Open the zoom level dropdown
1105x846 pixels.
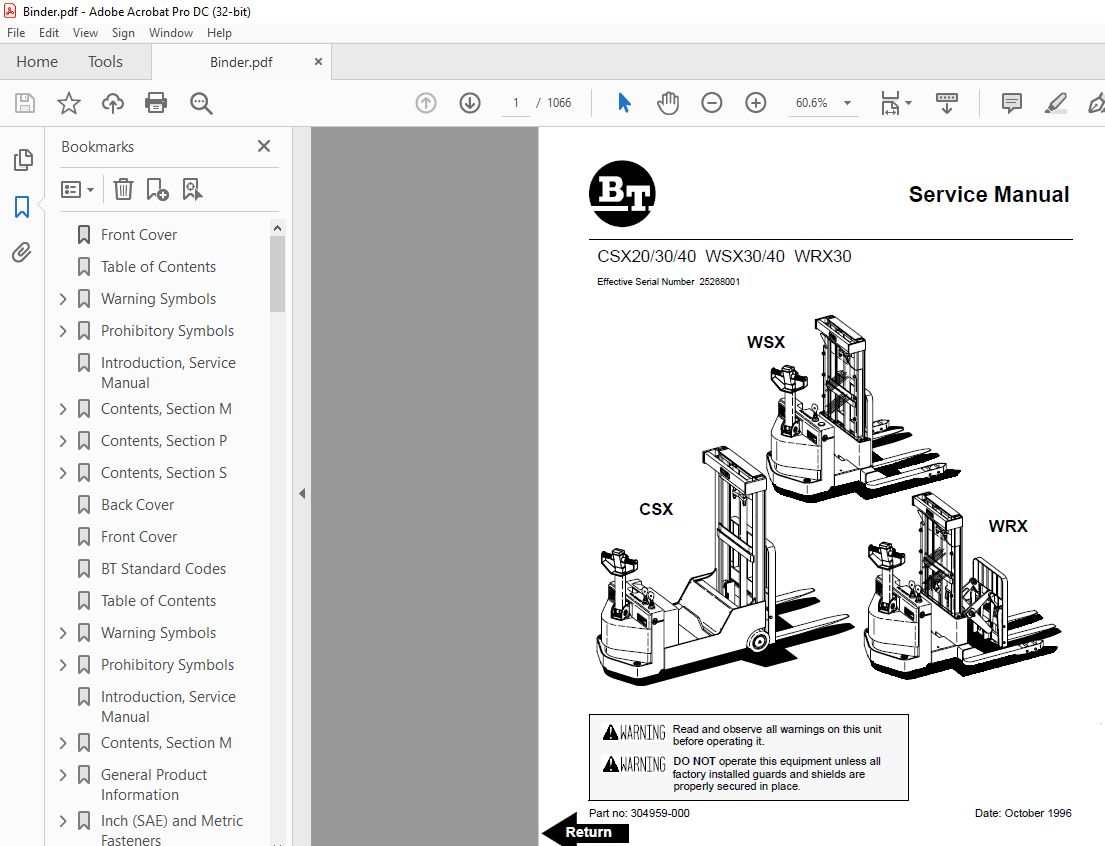(848, 103)
